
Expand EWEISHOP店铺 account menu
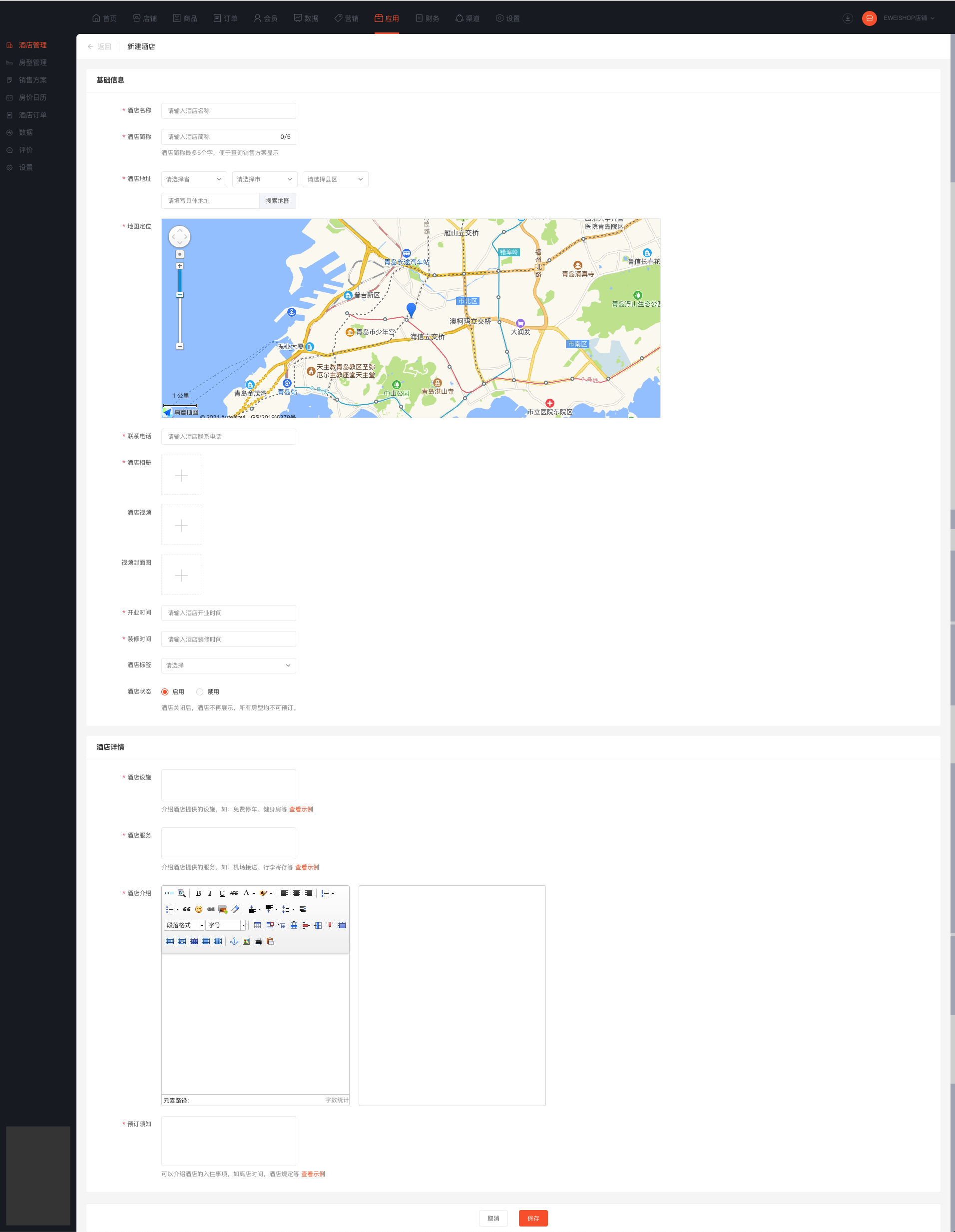click(909, 18)
